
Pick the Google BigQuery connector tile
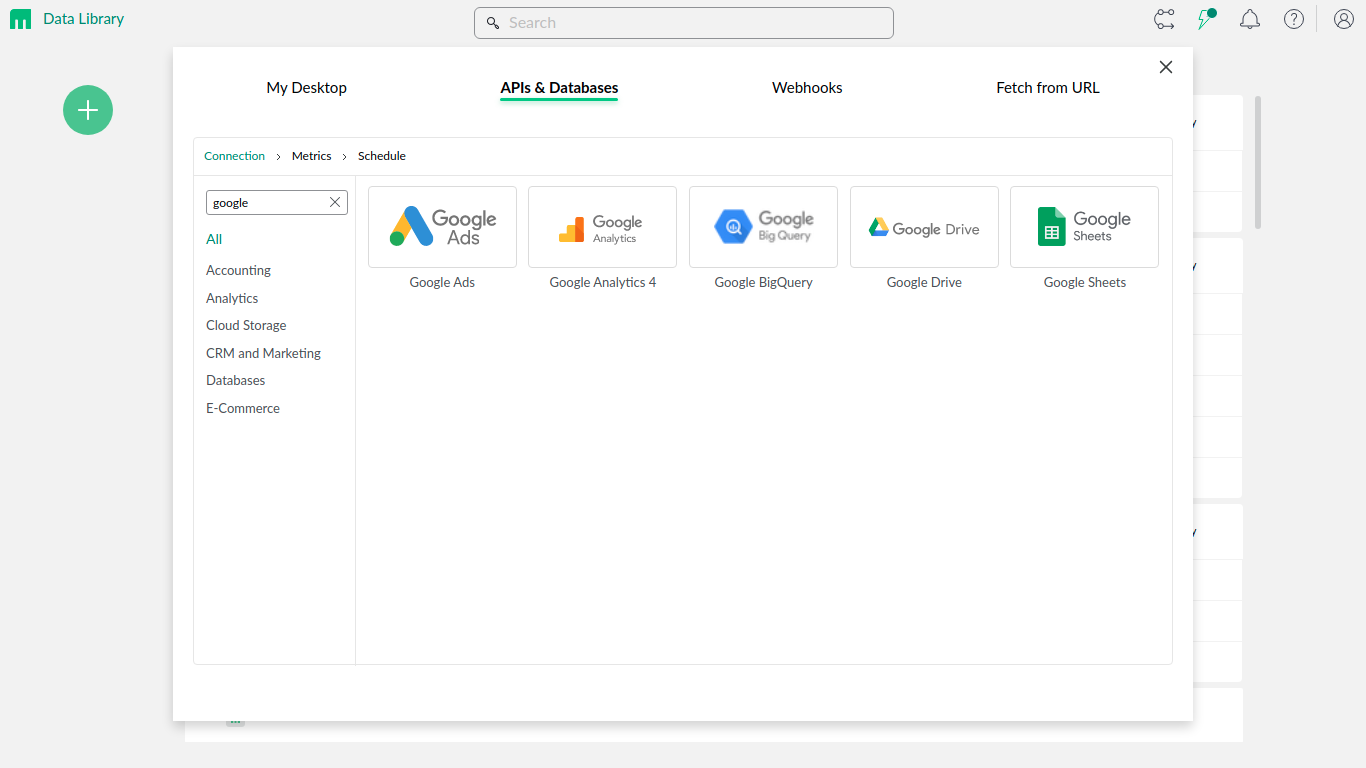coord(763,227)
